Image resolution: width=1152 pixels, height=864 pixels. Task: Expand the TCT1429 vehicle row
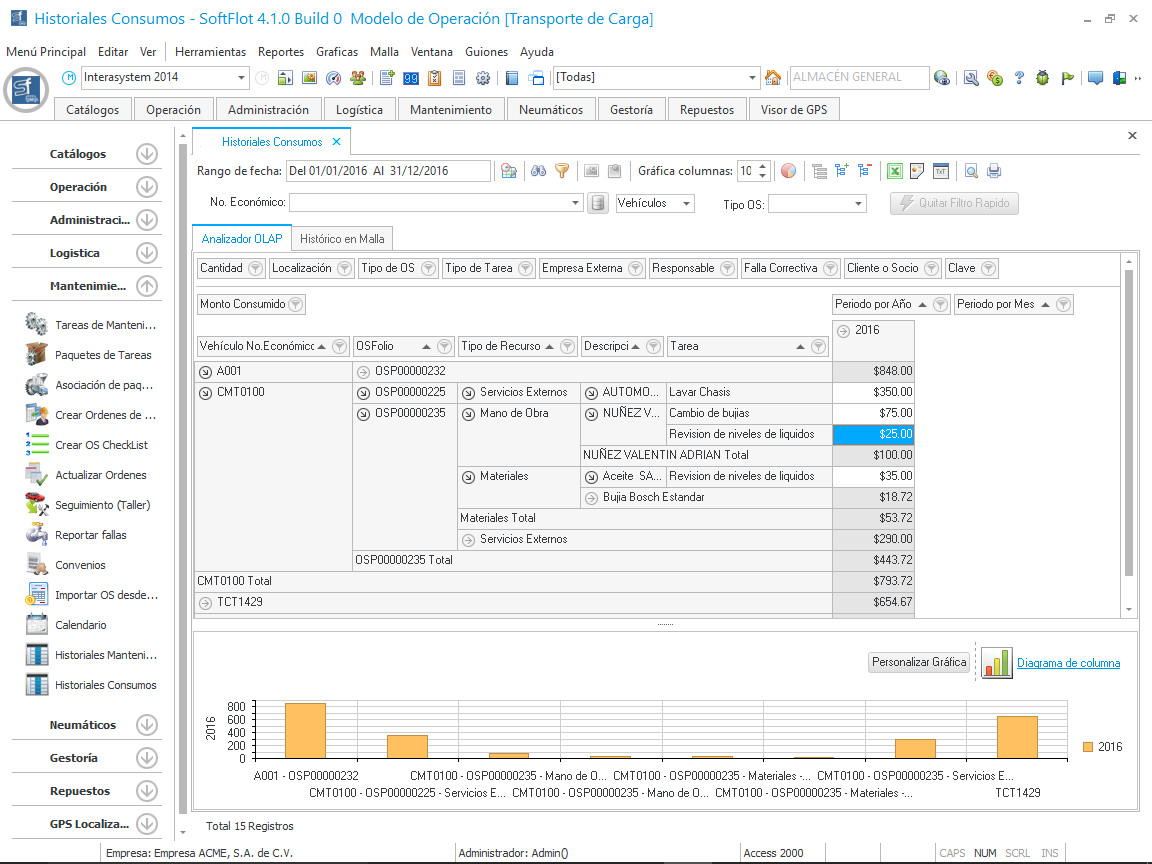tap(205, 602)
